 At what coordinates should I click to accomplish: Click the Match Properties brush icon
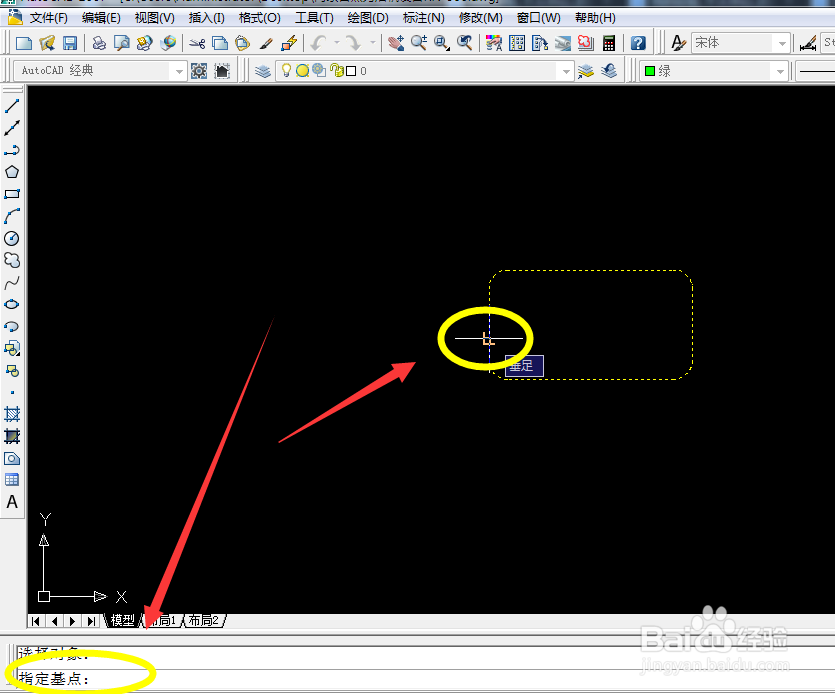pos(266,43)
